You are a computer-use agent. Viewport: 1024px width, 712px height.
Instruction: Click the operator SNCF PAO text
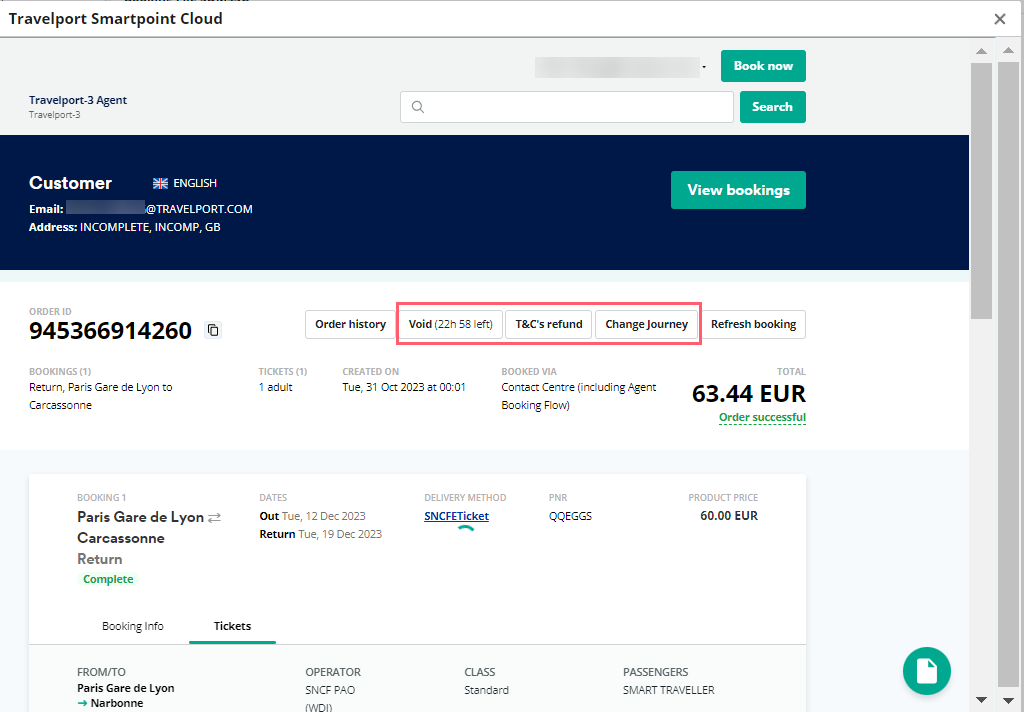pyautogui.click(x=330, y=690)
